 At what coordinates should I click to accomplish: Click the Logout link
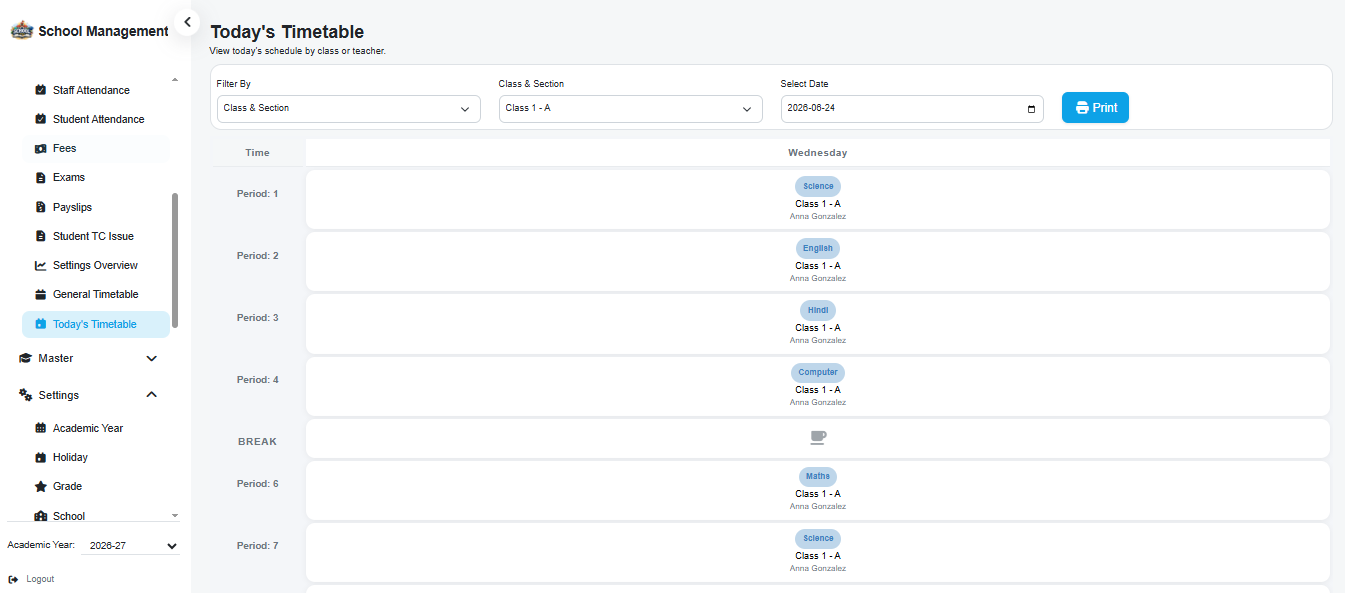point(31,579)
